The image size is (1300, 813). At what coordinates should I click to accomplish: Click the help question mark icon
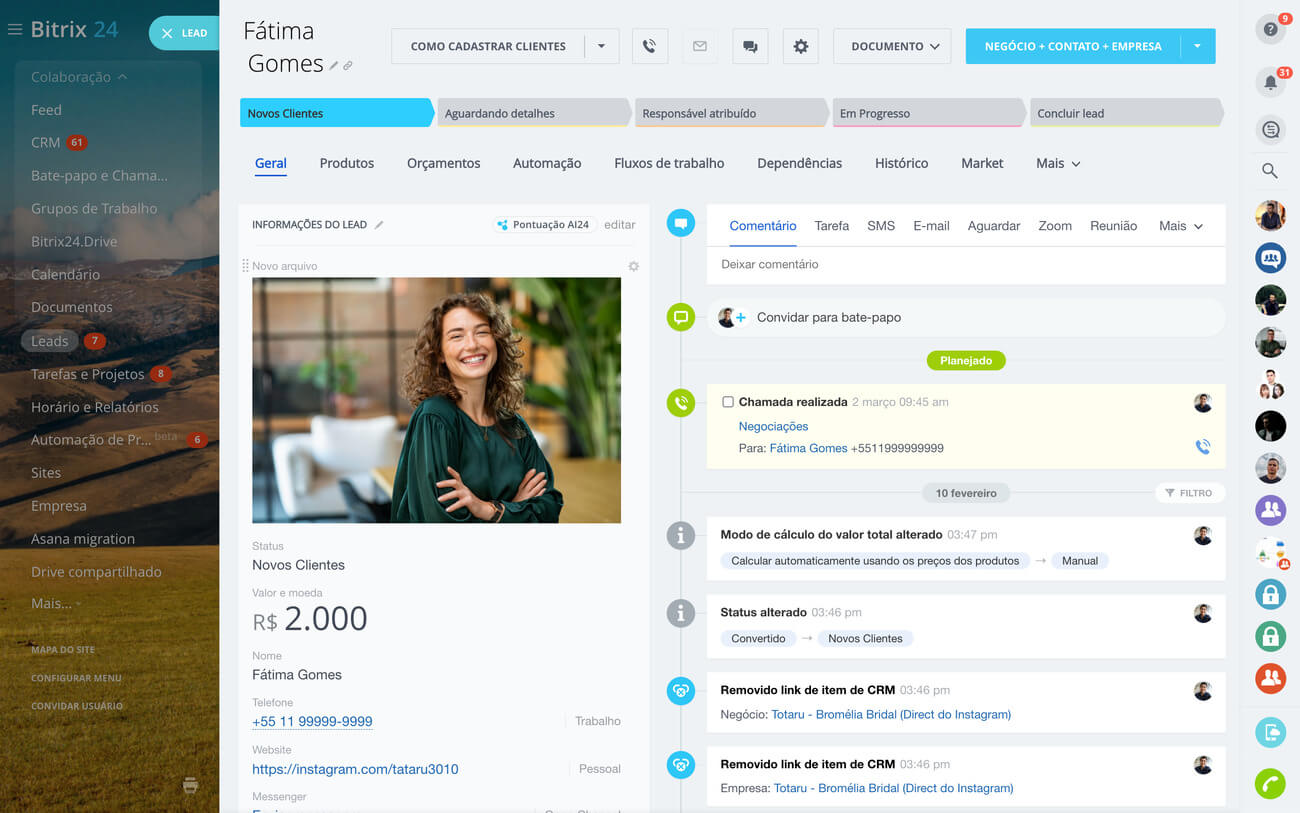pyautogui.click(x=1270, y=30)
